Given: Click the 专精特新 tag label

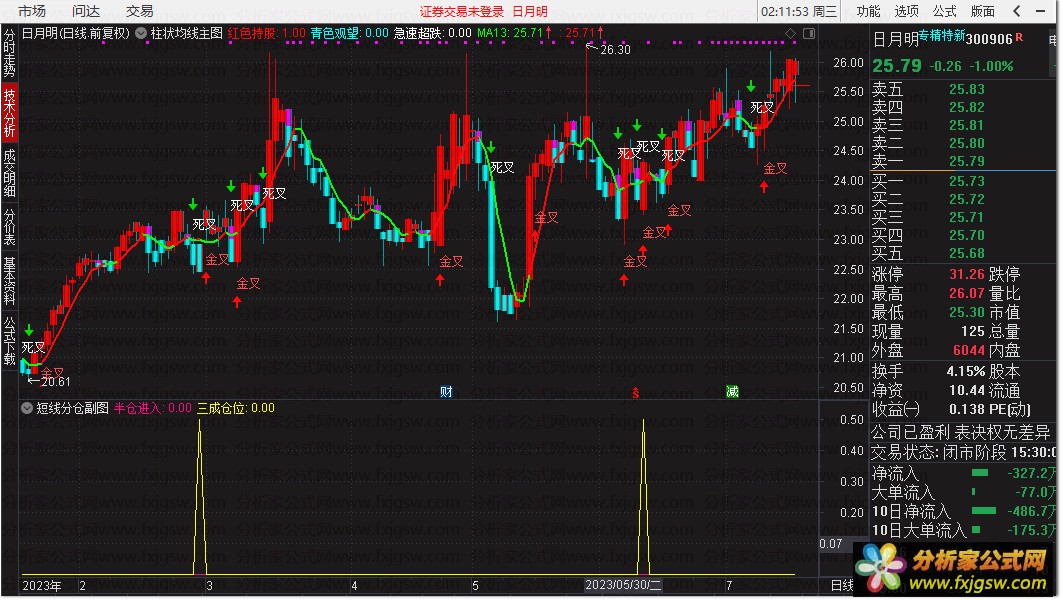Looking at the screenshot, I should click(942, 35).
